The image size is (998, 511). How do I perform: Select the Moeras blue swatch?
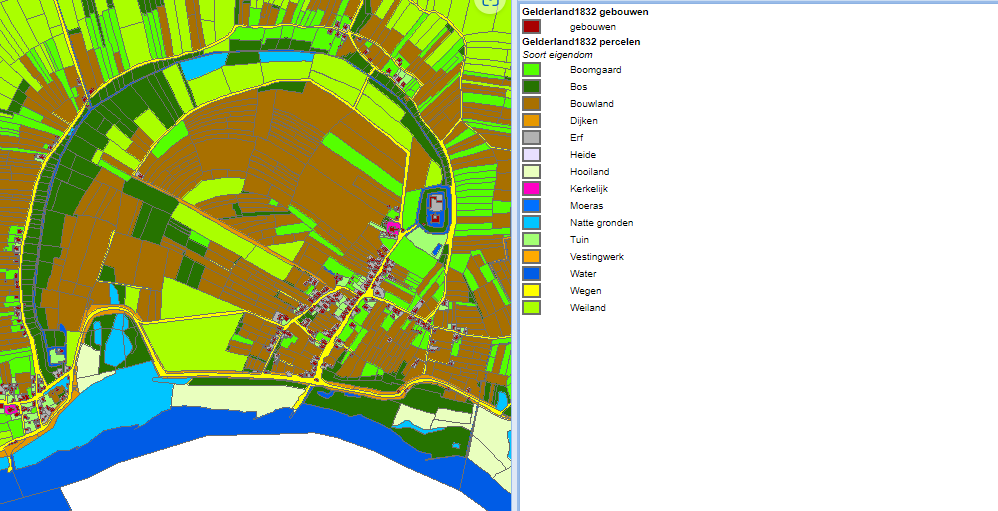pos(531,206)
